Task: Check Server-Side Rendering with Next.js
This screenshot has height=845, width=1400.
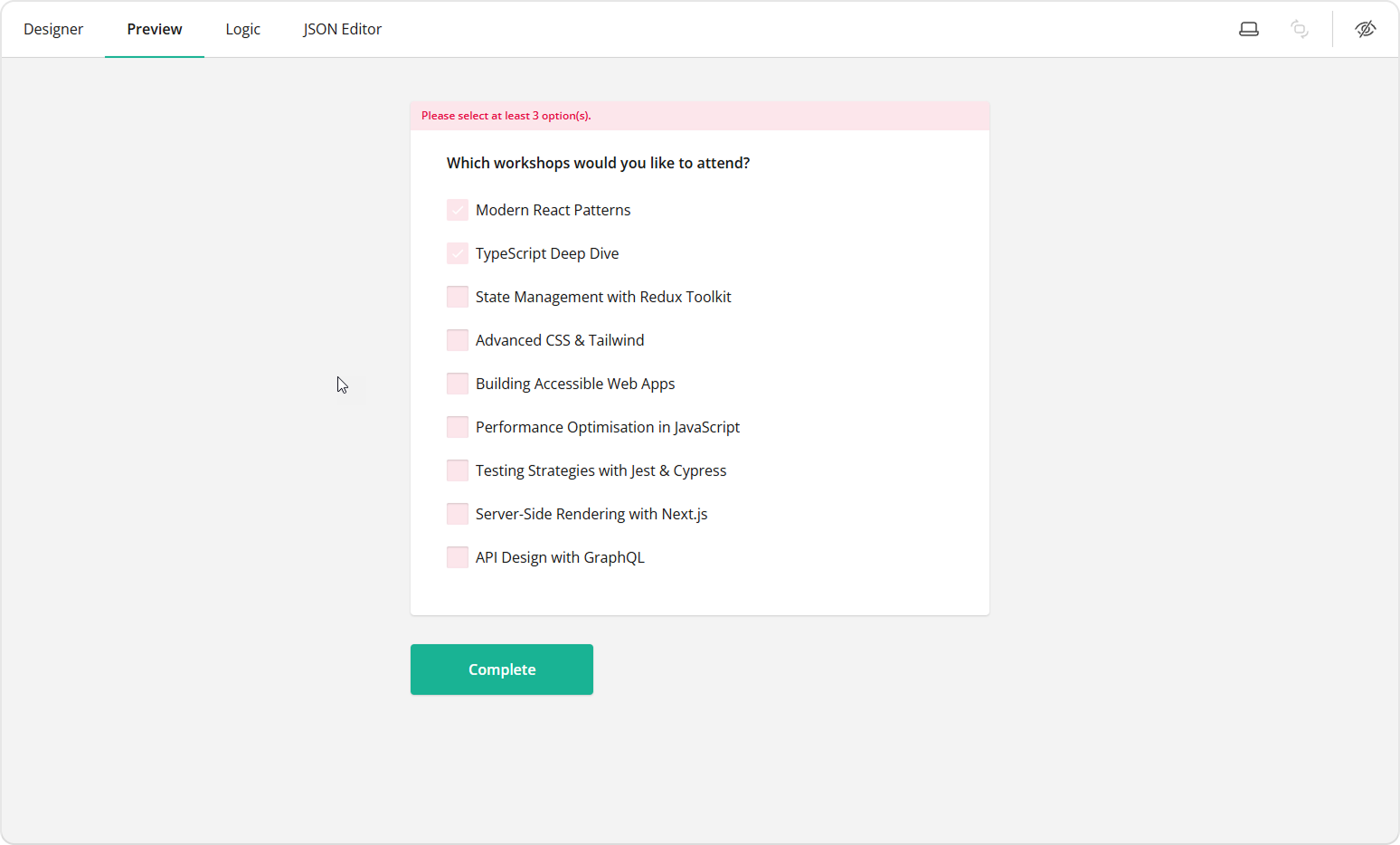Action: [457, 513]
